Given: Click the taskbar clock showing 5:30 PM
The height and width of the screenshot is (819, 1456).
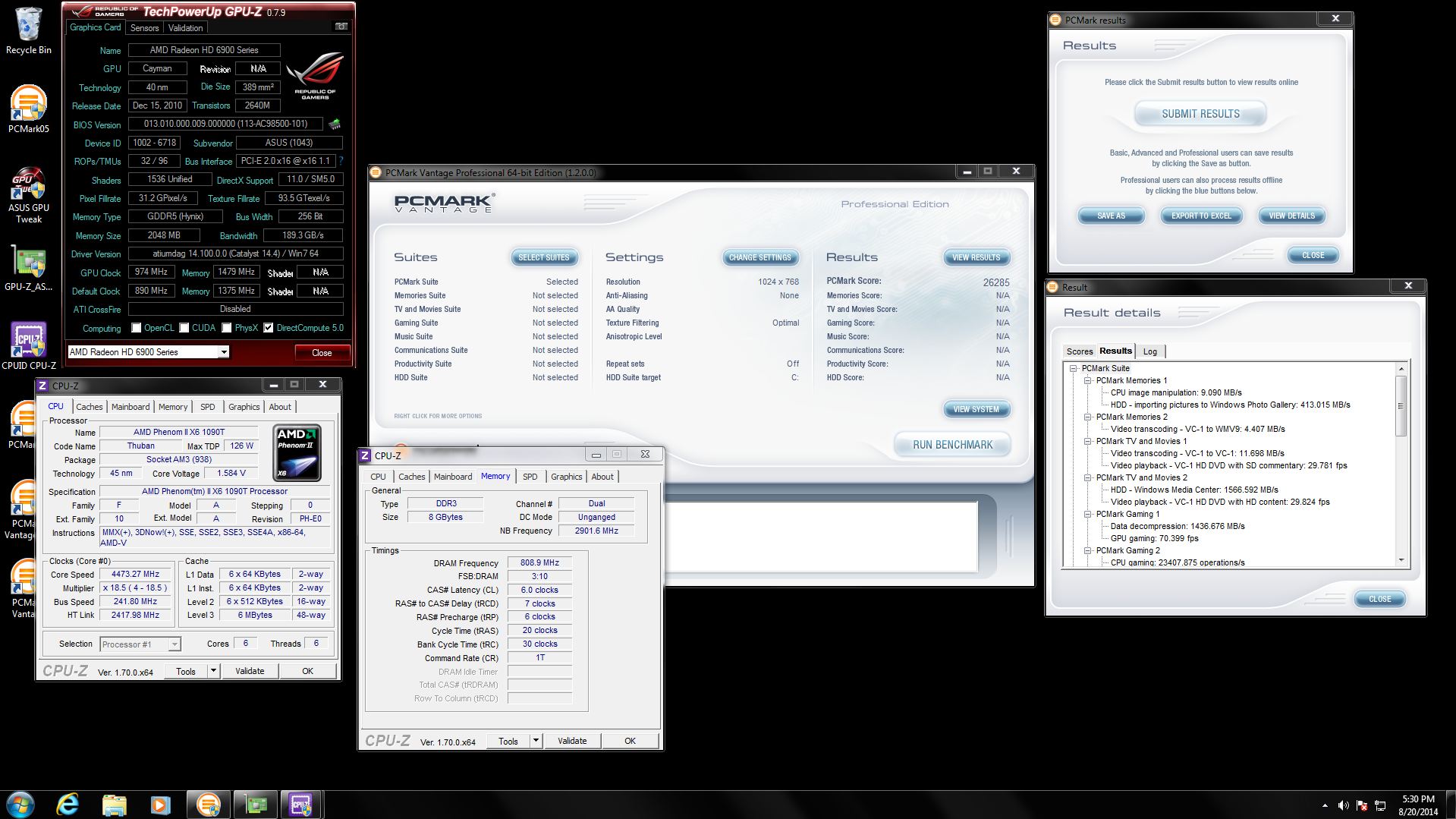Looking at the screenshot, I should pos(1418,805).
